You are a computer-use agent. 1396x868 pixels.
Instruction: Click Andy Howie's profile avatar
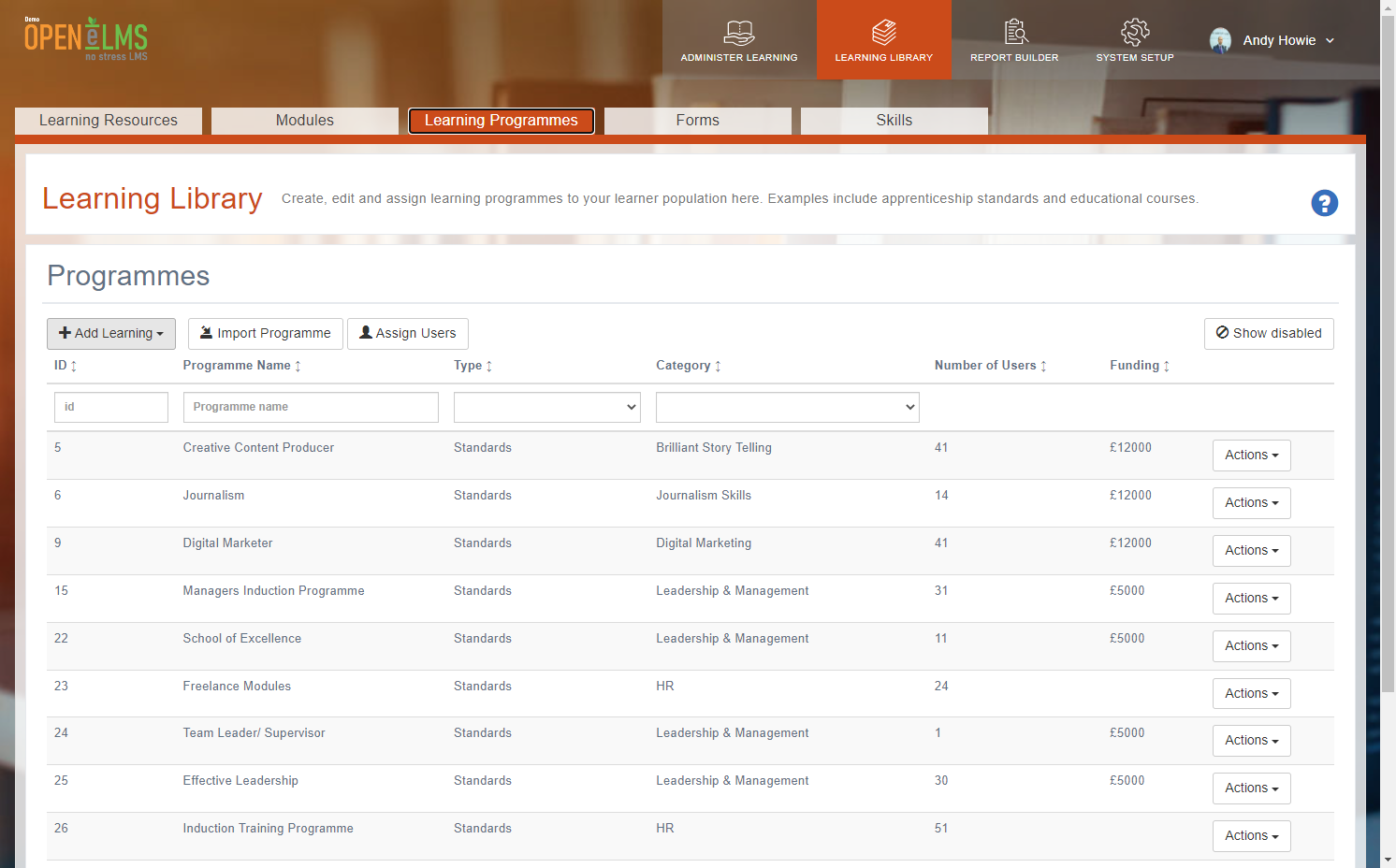click(x=1220, y=40)
